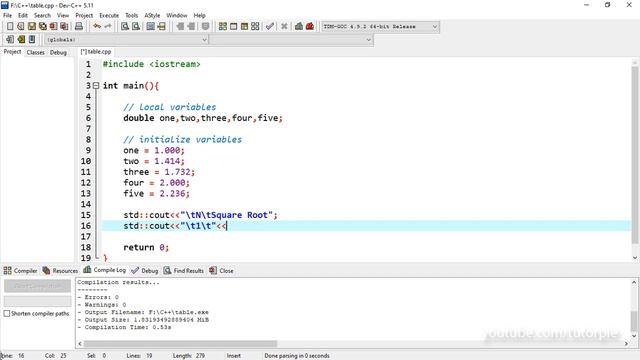Switch to the Project sidebar tab

coord(12,52)
